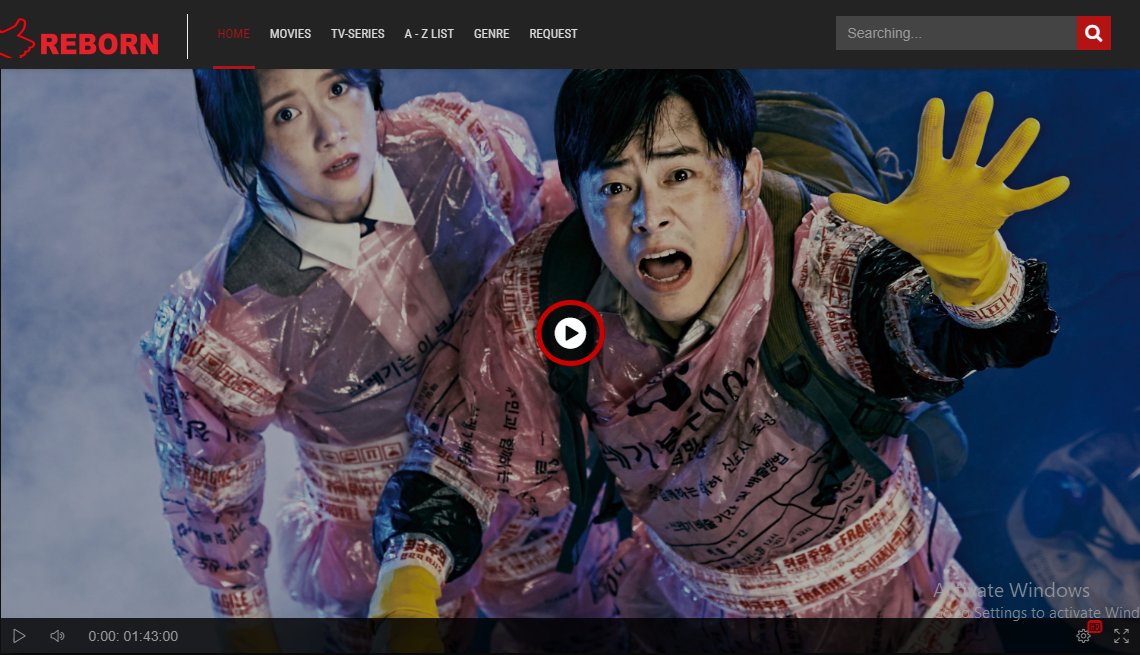Click the red search magnifier button
This screenshot has height=655, width=1140.
pyautogui.click(x=1093, y=33)
